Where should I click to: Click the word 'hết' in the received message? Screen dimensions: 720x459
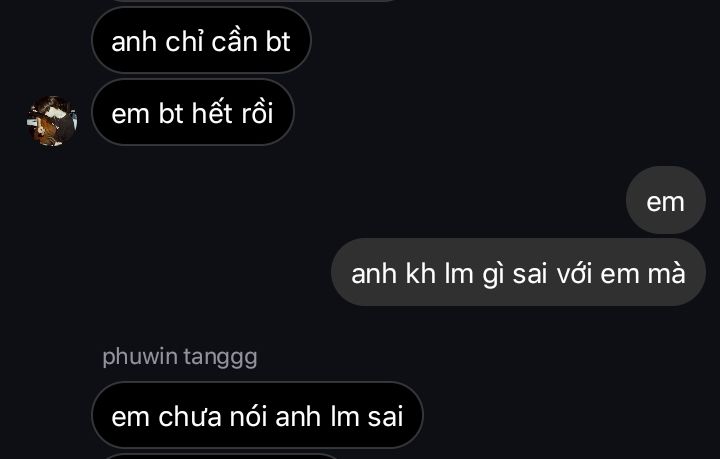click(x=212, y=113)
